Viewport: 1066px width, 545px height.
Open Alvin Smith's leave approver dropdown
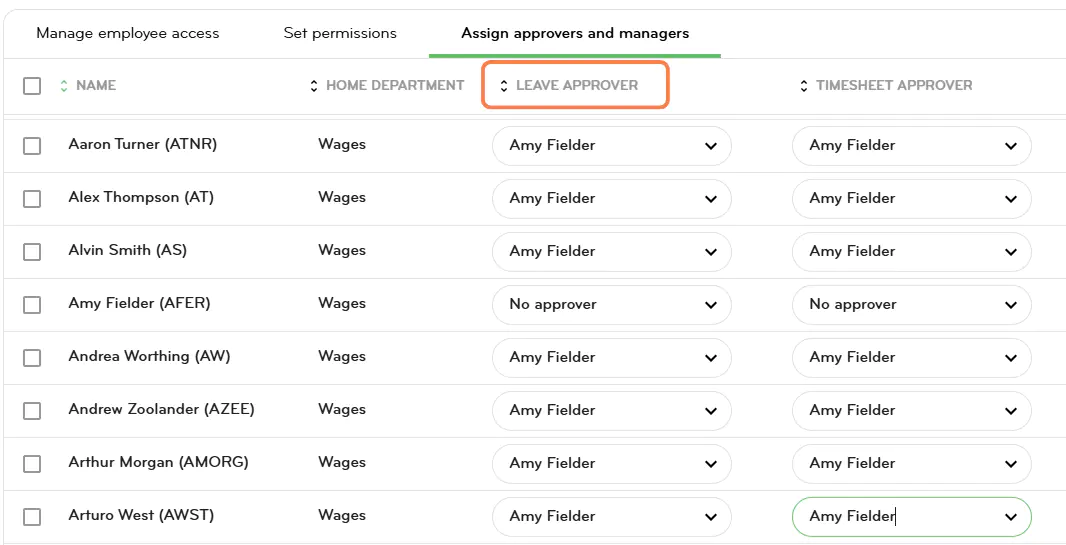[x=612, y=251]
